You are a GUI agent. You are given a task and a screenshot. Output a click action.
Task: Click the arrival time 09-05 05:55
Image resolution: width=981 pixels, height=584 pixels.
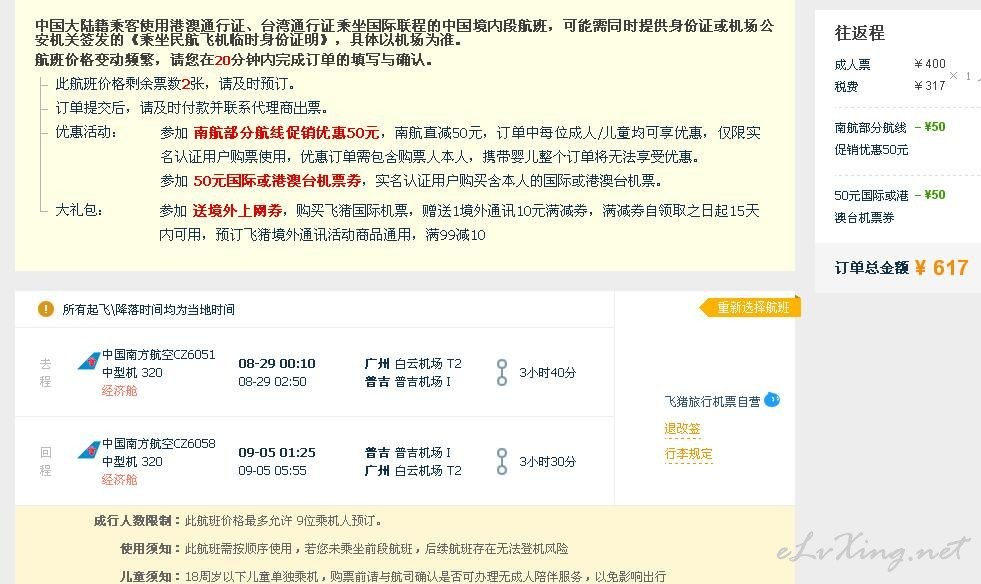tap(272, 471)
